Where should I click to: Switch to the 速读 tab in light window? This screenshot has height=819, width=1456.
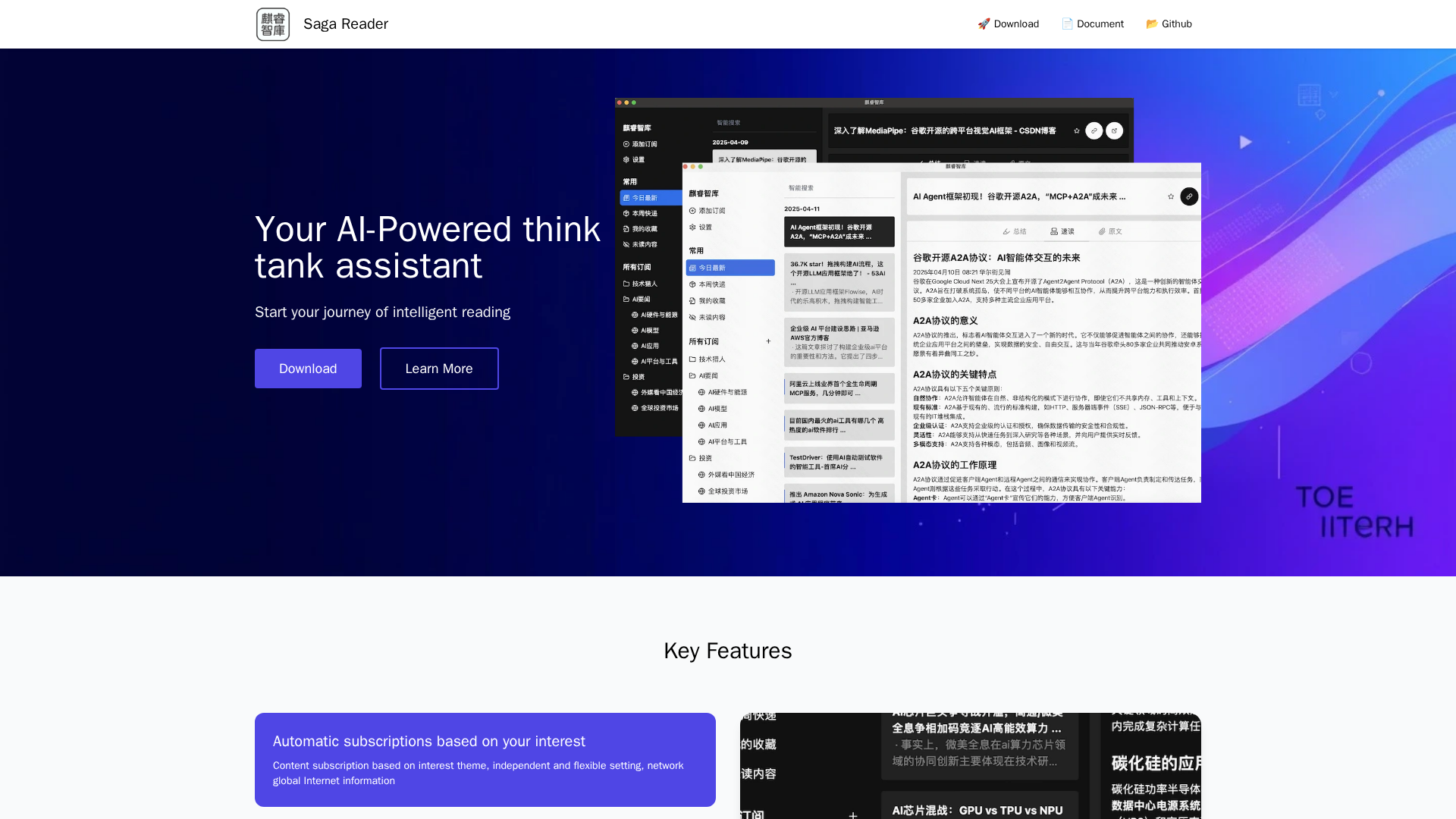pos(1062,231)
